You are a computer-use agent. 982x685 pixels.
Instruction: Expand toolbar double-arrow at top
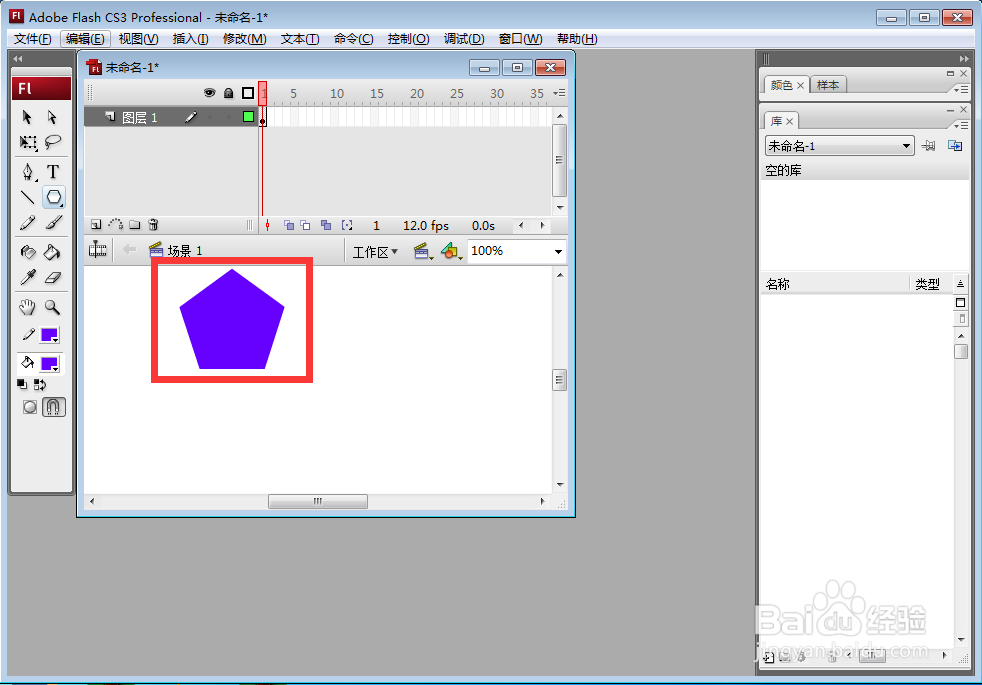coord(18,59)
